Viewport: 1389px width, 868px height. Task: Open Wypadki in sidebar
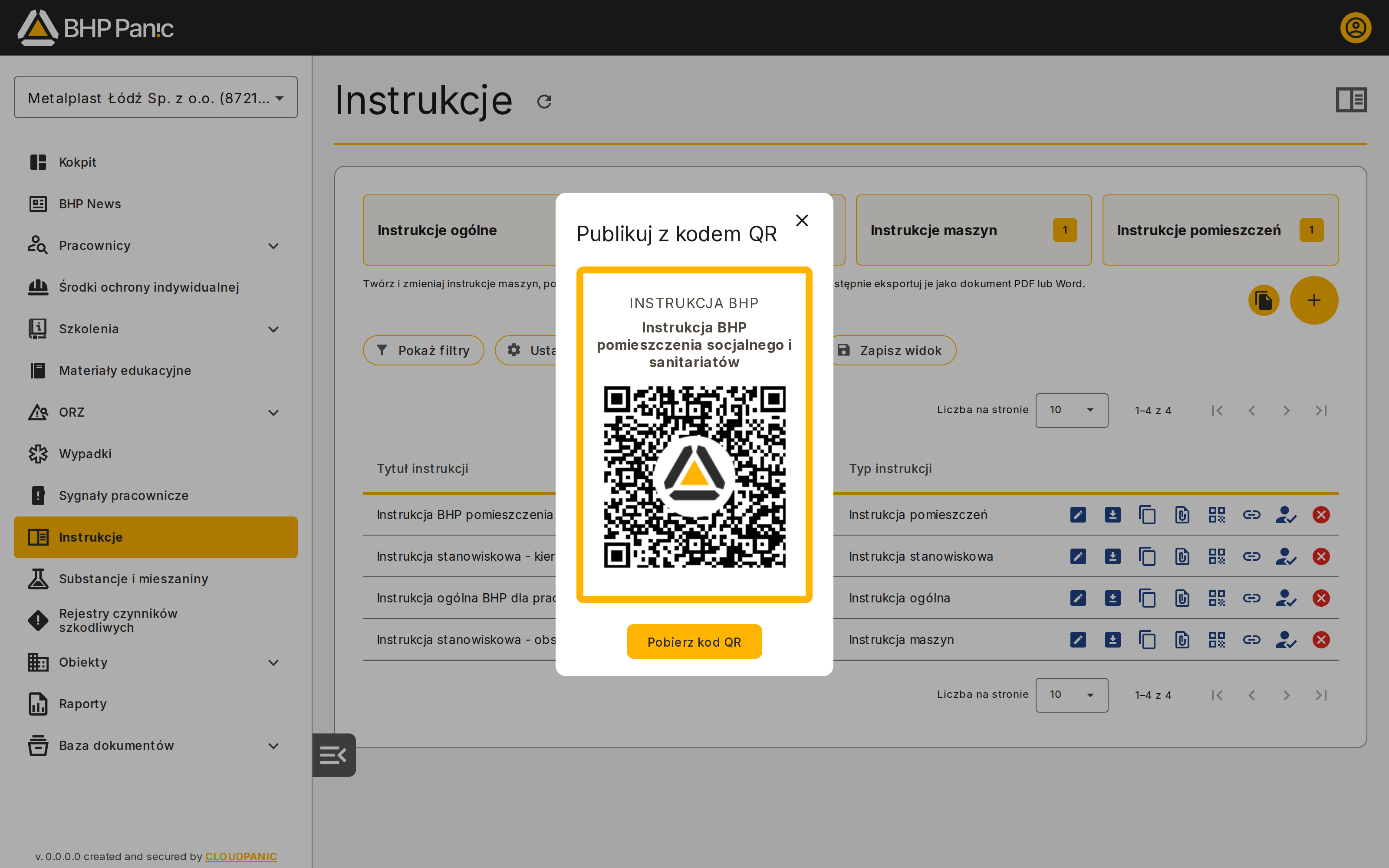click(155, 454)
